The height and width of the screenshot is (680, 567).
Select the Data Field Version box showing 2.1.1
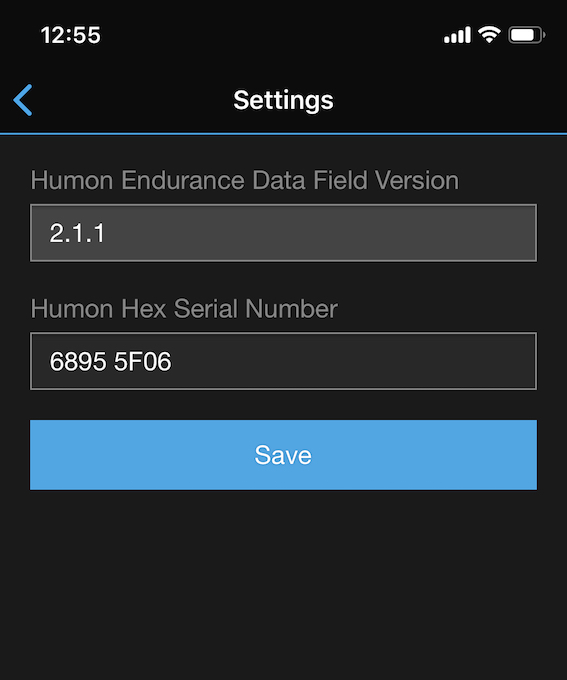tap(283, 233)
